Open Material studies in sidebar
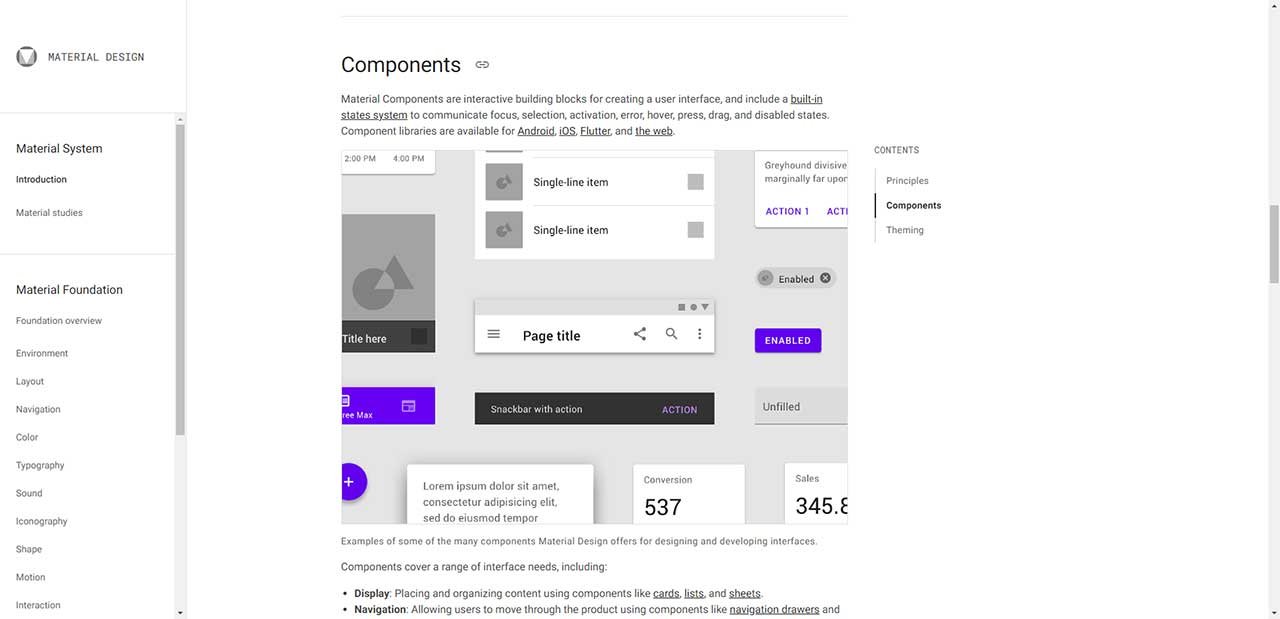 49,213
